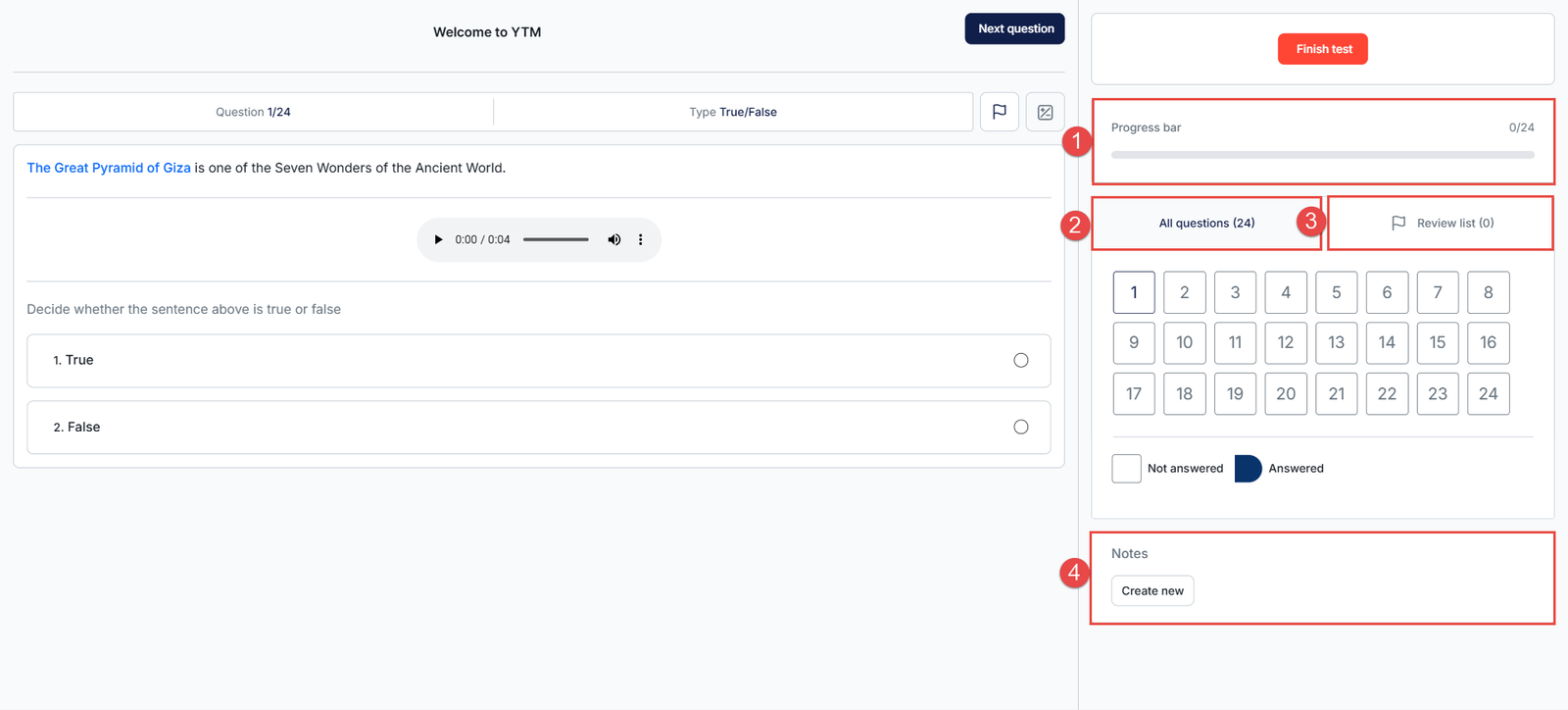Viewport: 1568px width, 710px height.
Task: Open audio player more options menu
Action: pos(641,239)
